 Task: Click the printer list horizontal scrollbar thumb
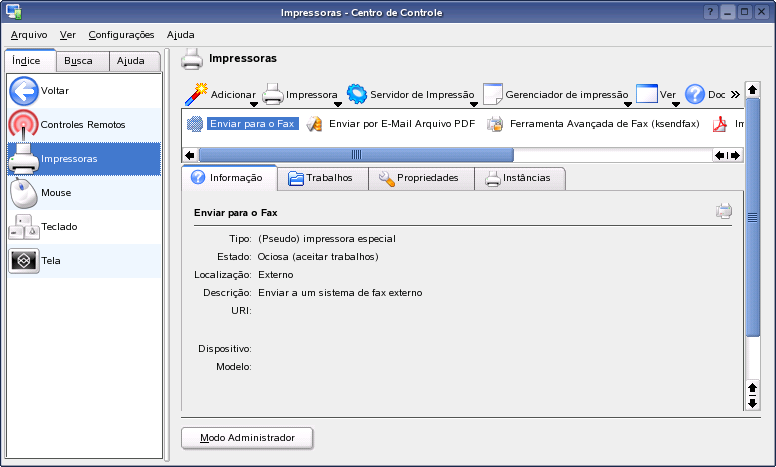(x=356, y=155)
